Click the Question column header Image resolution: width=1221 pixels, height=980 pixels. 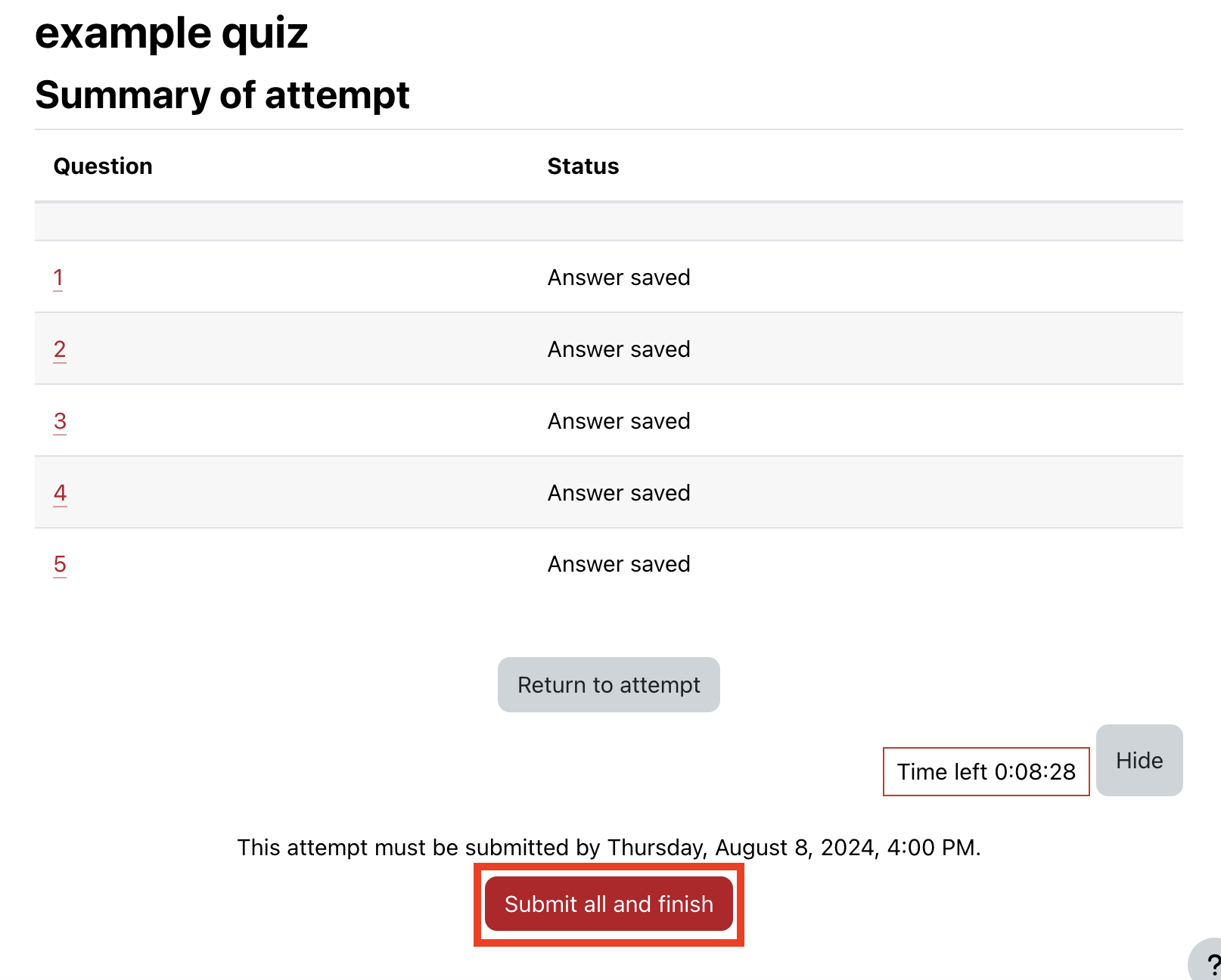[x=103, y=166]
